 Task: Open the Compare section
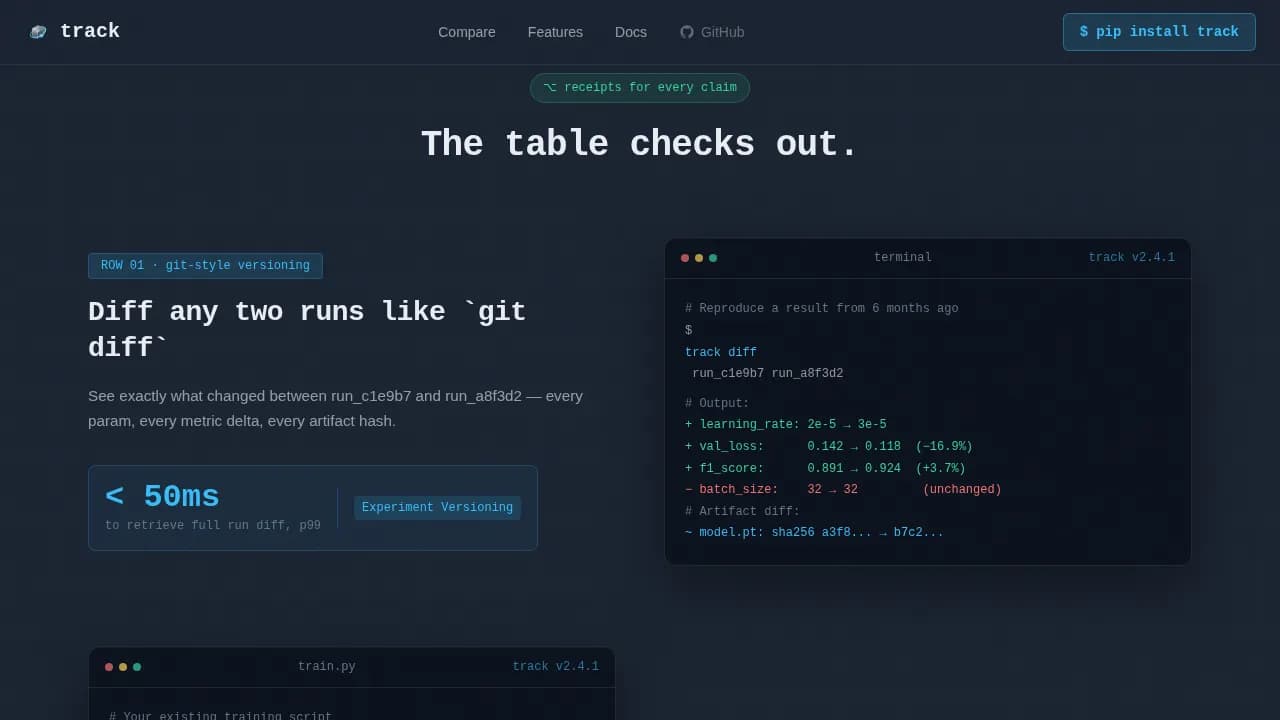click(466, 32)
